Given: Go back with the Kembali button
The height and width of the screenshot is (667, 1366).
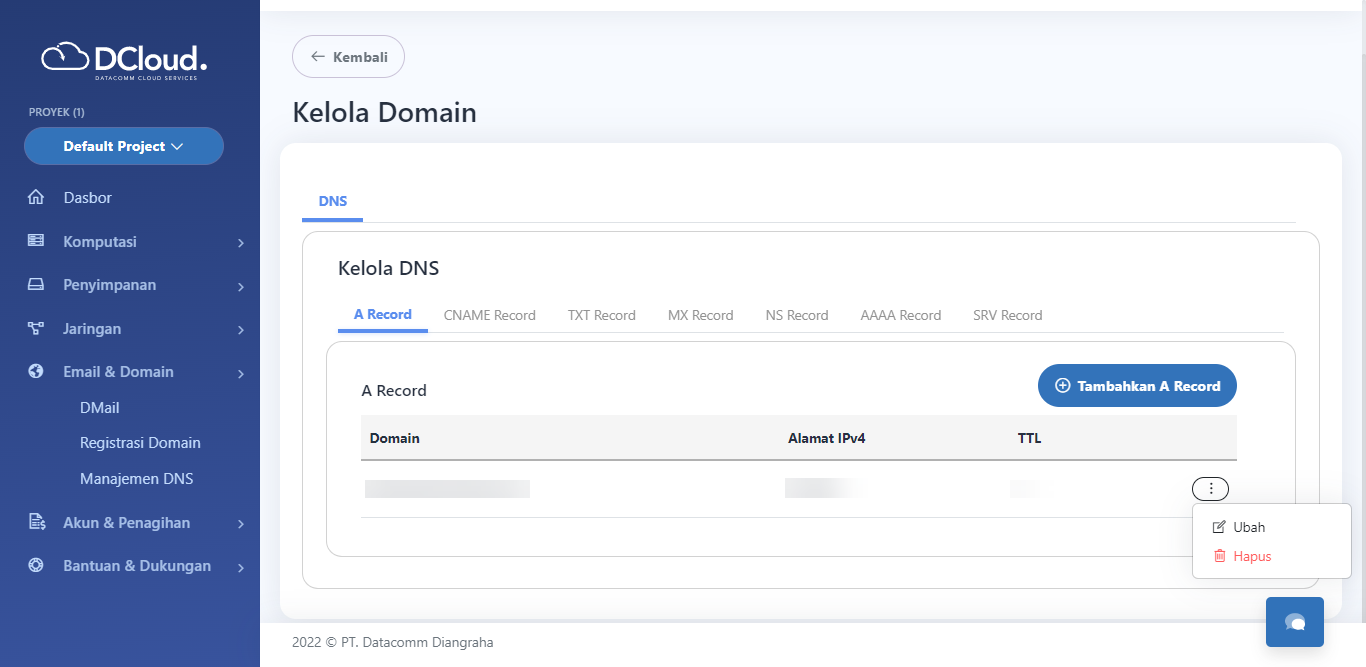Looking at the screenshot, I should coord(348,57).
